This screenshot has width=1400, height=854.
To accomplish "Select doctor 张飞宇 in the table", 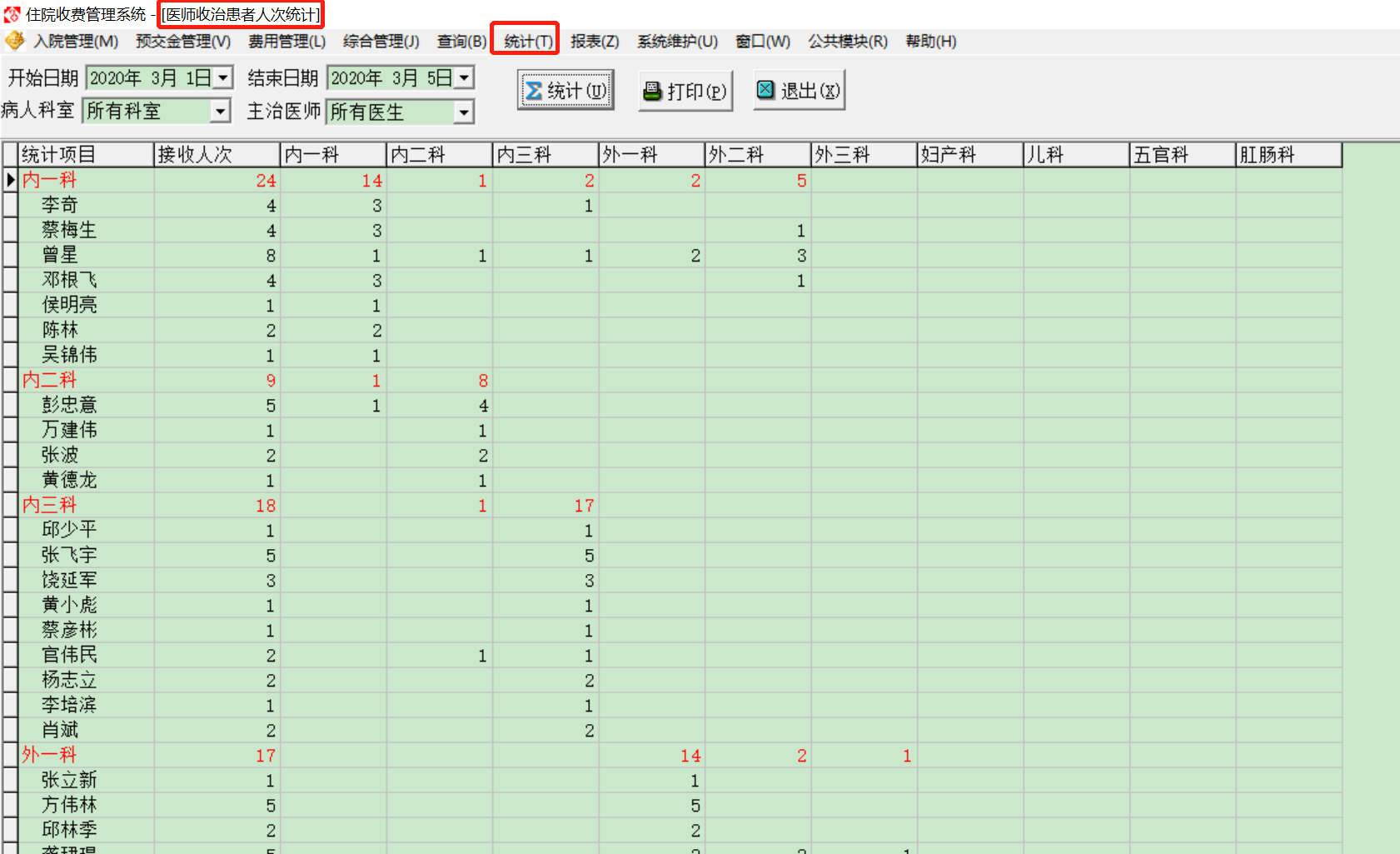I will 69,555.
